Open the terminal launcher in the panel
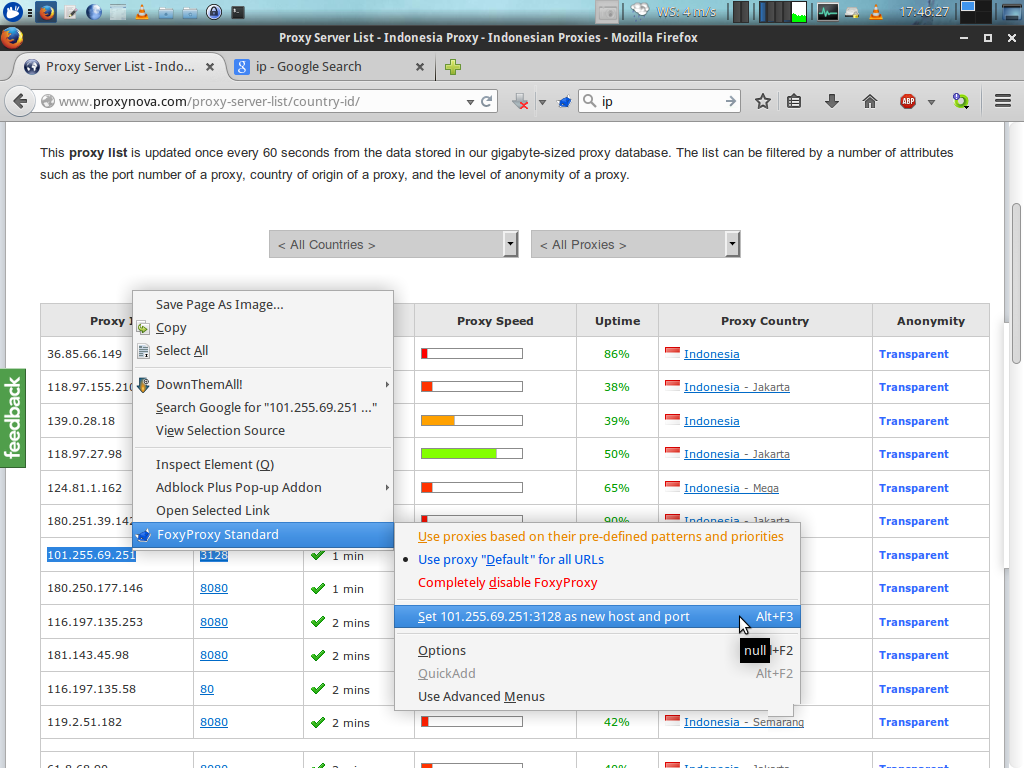The image size is (1024, 768). pyautogui.click(x=238, y=12)
